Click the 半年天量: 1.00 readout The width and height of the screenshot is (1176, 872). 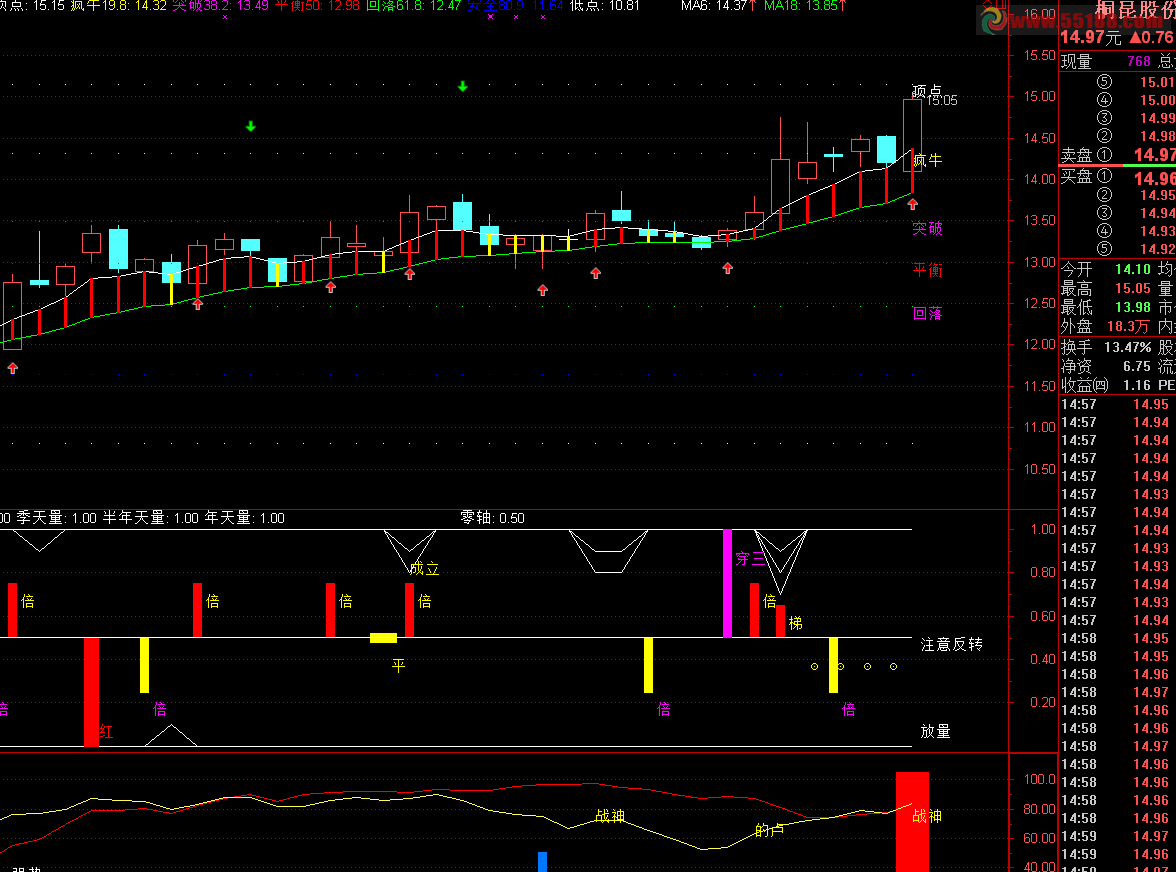pyautogui.click(x=151, y=518)
